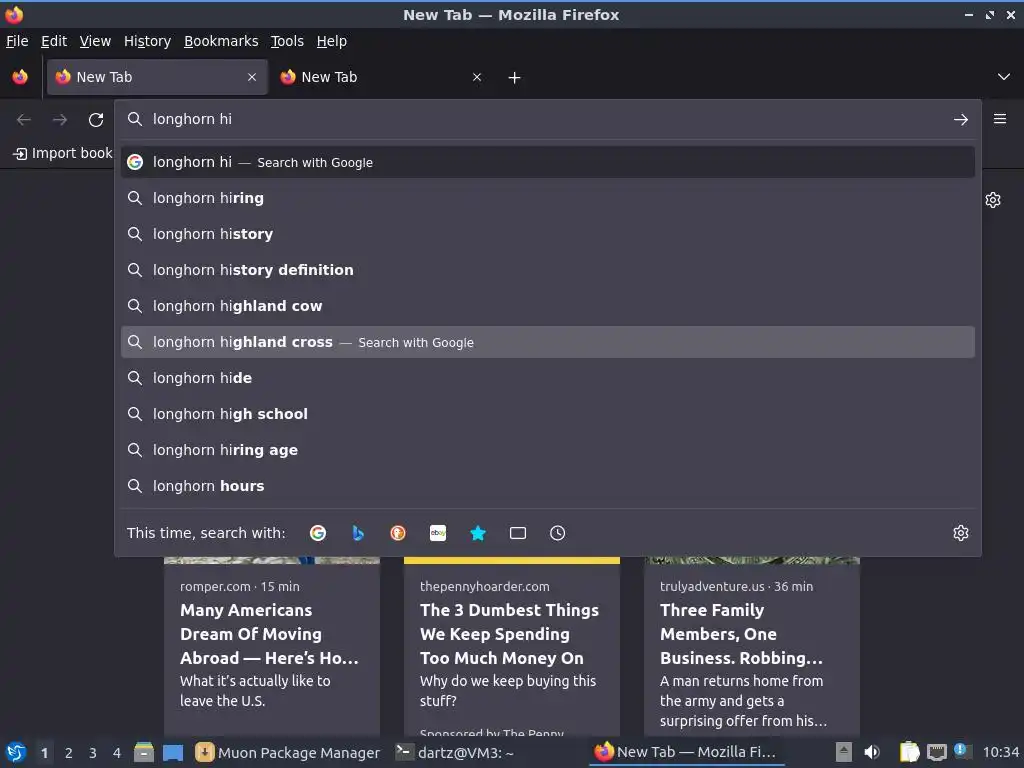Choose 'longhorn highland cross' suggestion
1024x768 pixels.
tap(548, 342)
